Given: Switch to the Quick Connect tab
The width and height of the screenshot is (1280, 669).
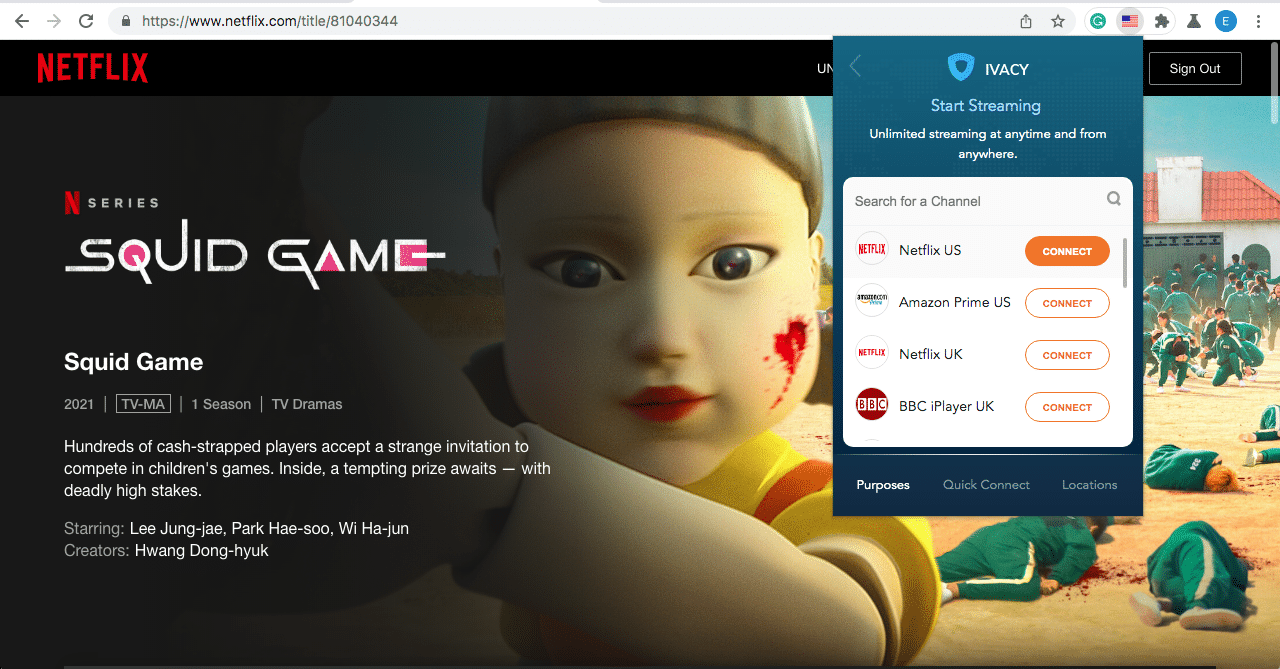Looking at the screenshot, I should (986, 485).
